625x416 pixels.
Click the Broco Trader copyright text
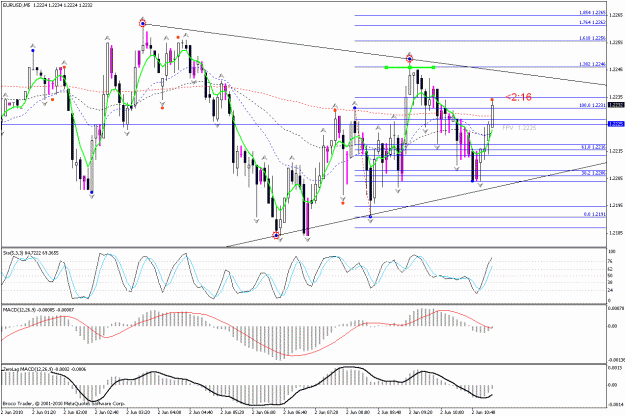pos(64,403)
